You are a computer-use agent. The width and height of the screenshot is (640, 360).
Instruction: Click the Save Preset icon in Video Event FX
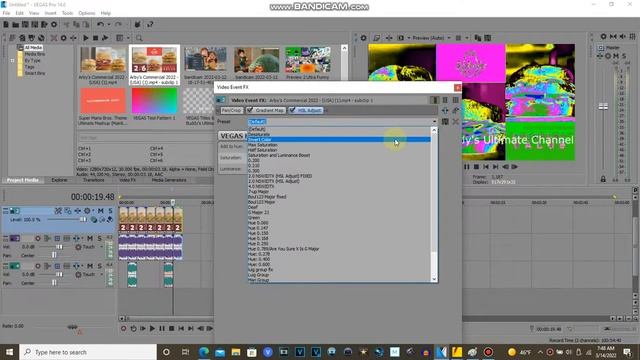point(445,122)
